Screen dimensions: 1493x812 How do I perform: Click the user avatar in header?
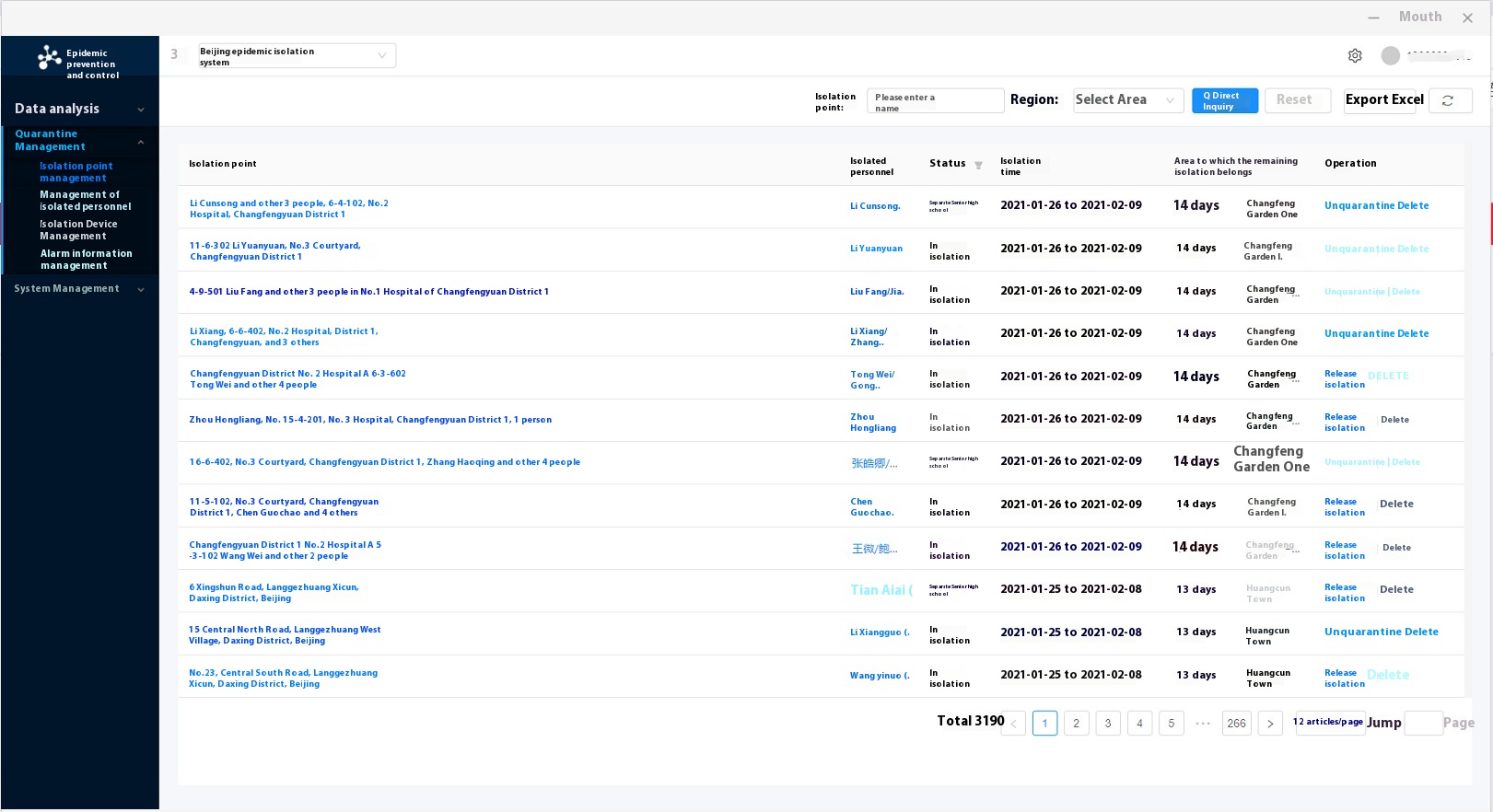point(1390,56)
